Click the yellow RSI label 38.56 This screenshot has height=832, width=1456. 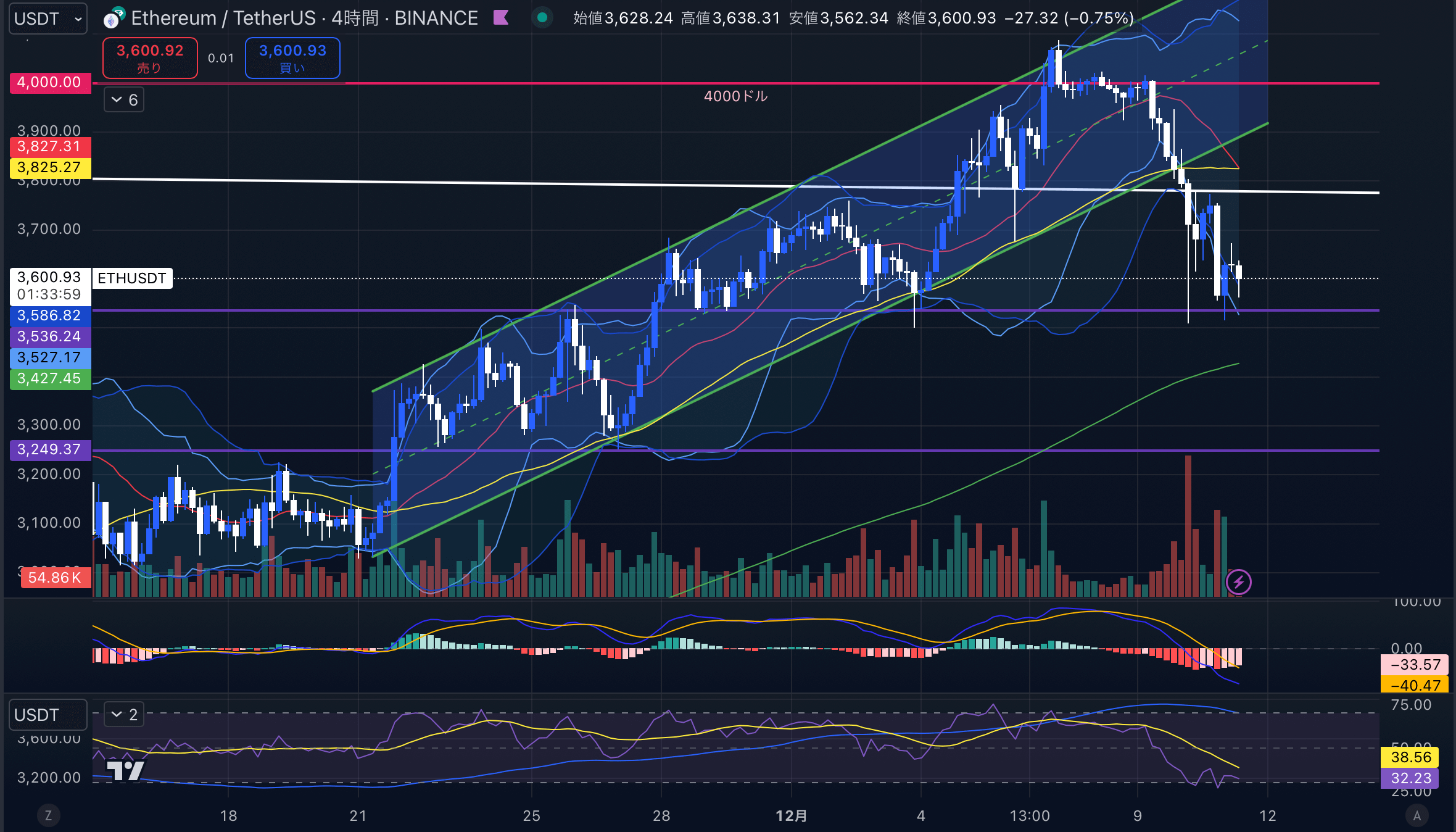[1410, 757]
